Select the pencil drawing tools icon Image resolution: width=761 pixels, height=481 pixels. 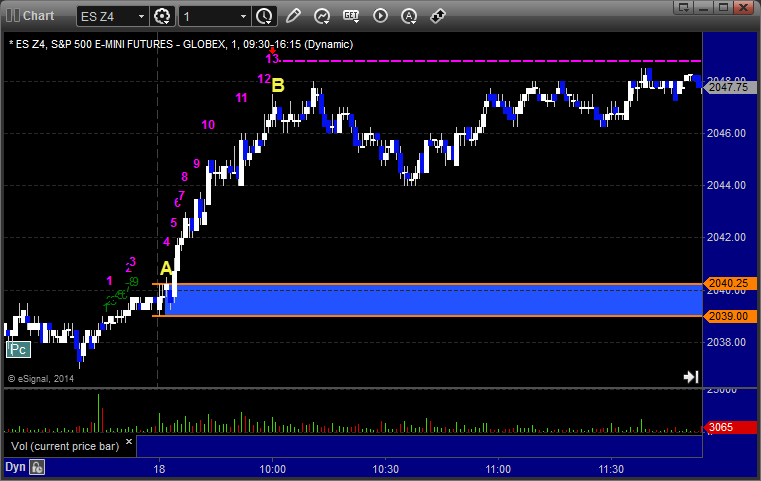tap(293, 16)
